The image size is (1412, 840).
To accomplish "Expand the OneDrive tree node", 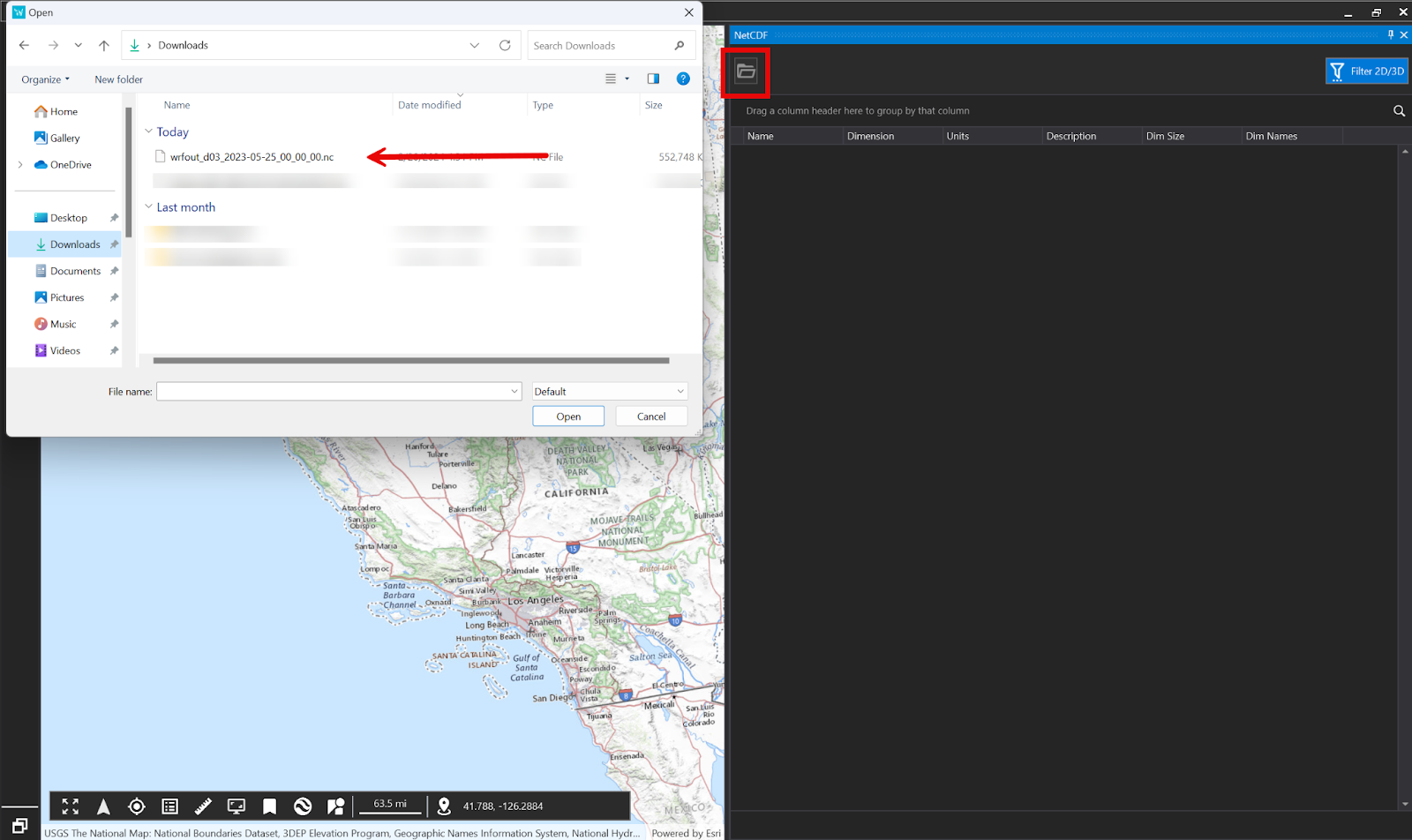I will coord(20,165).
